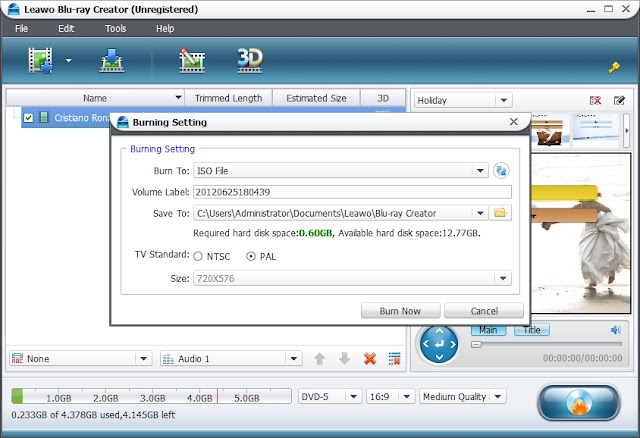This screenshot has width=640, height=438.
Task: Select the Cristiano Ron video row
Action: pos(213,118)
